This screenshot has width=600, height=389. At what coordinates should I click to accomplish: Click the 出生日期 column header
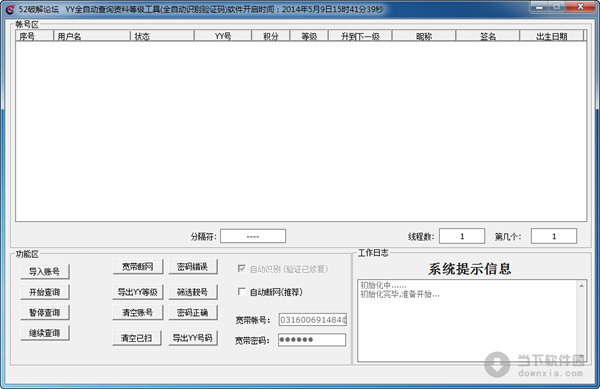[551, 36]
